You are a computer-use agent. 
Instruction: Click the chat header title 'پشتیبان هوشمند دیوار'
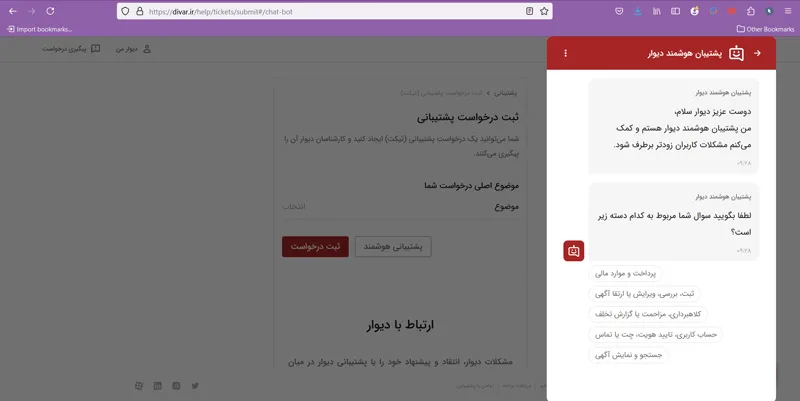coord(685,53)
